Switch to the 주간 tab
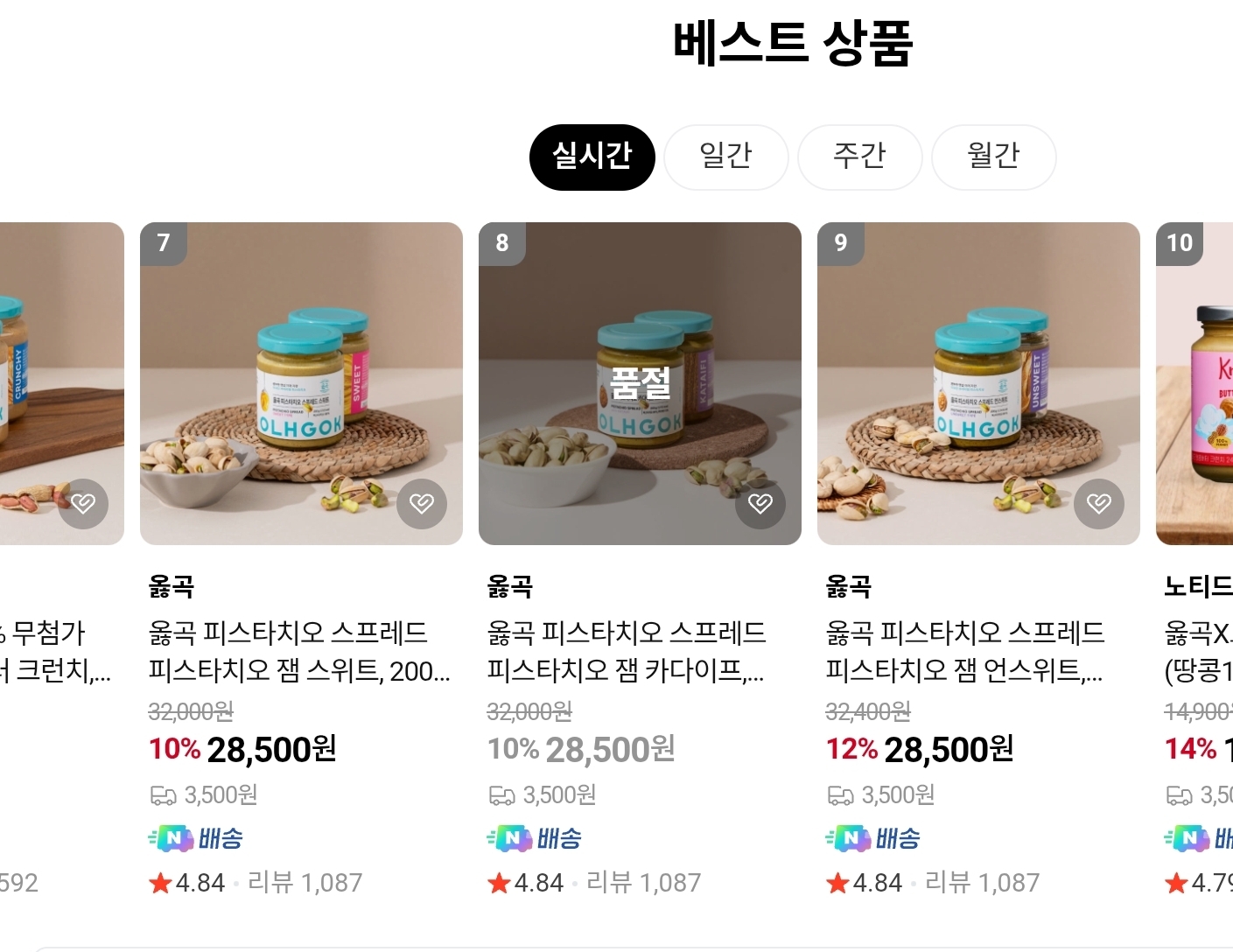Image resolution: width=1233 pixels, height=952 pixels. 859,157
